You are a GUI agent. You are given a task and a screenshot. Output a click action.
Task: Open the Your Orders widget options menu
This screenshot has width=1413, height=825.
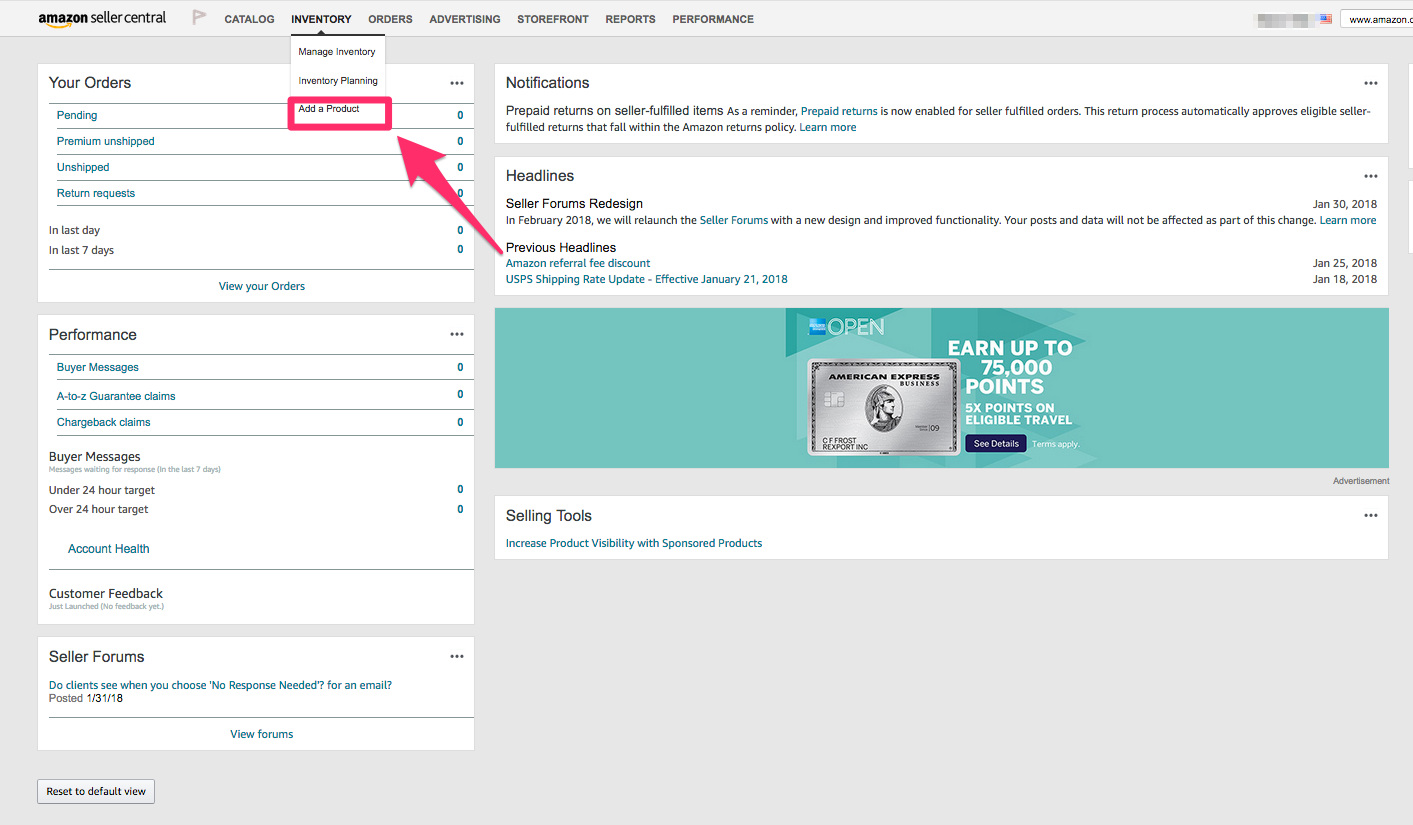457,83
